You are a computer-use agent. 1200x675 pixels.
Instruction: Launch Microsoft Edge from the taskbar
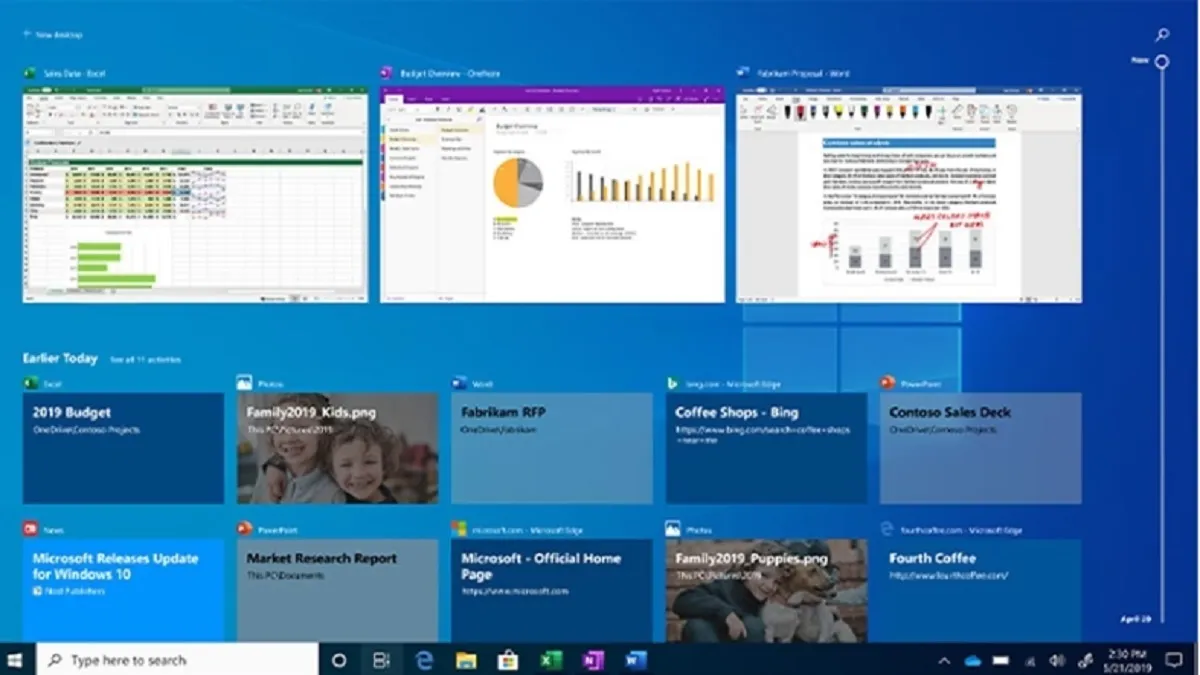(x=424, y=660)
